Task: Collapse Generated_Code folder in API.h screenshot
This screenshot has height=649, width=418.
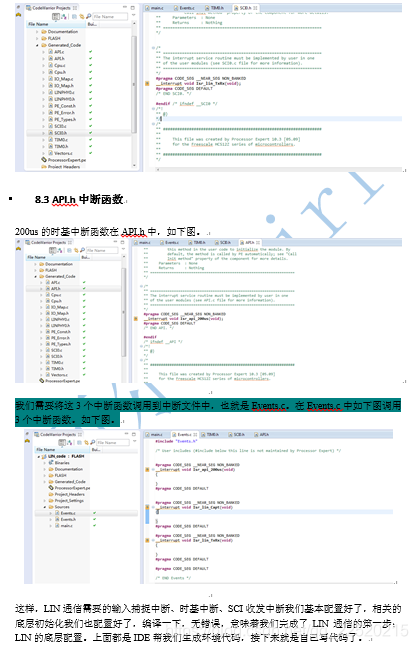Action: [36, 276]
